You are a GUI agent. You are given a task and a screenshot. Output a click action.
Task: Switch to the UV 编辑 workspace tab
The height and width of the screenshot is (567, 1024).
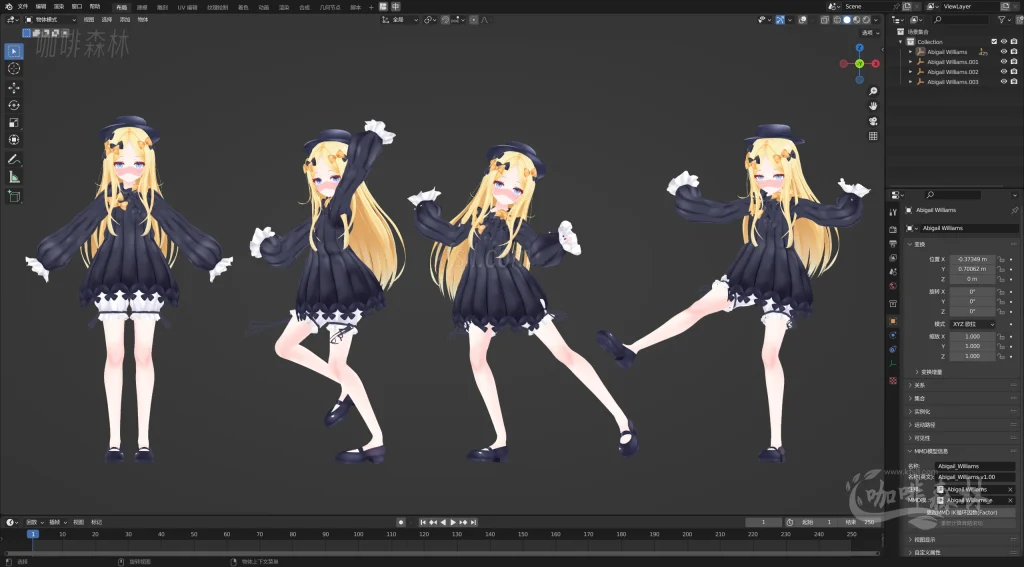coord(187,7)
